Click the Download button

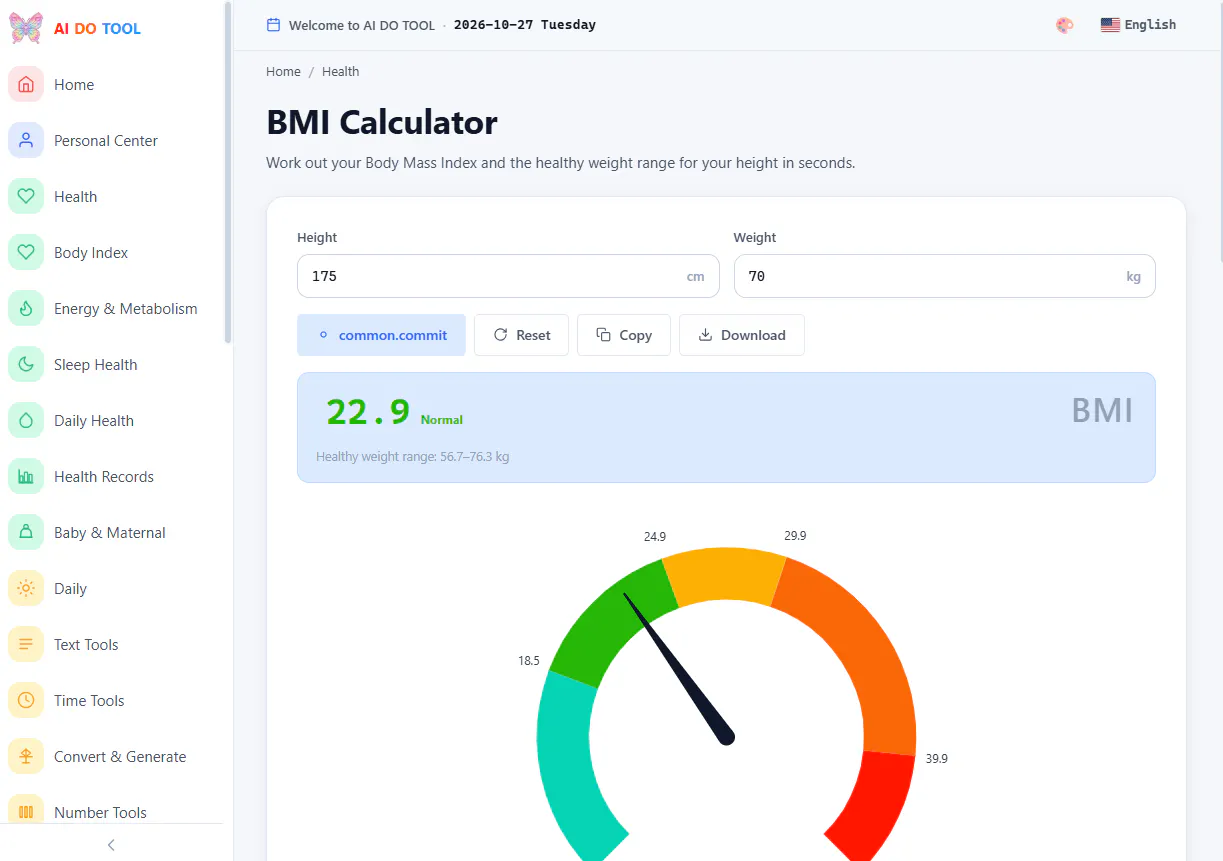click(x=742, y=335)
